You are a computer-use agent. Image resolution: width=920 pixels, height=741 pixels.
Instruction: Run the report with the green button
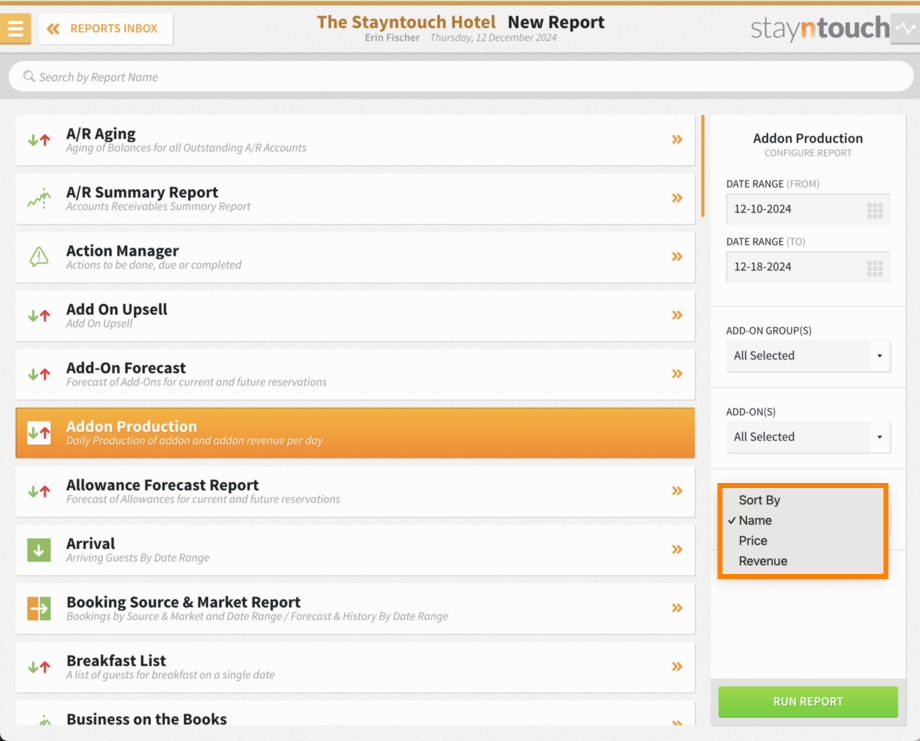click(808, 702)
